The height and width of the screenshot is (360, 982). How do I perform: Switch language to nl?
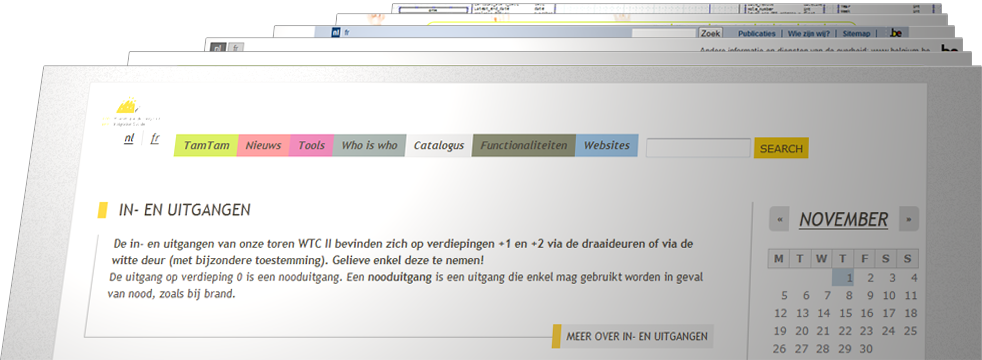pyautogui.click(x=129, y=138)
